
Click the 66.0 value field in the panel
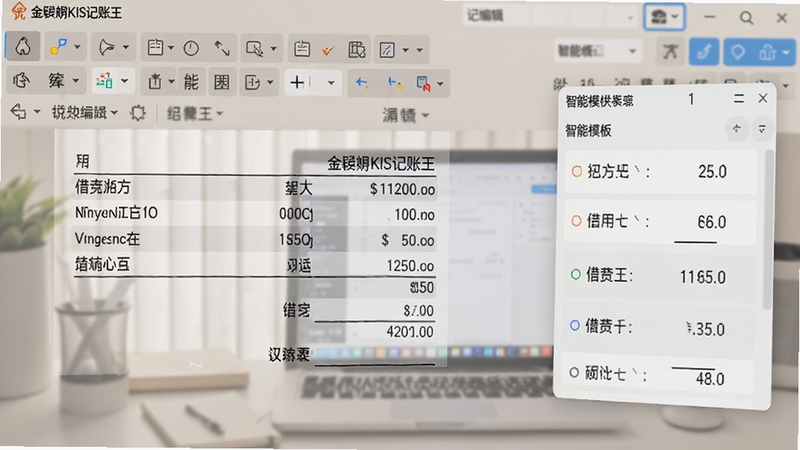[x=712, y=222]
